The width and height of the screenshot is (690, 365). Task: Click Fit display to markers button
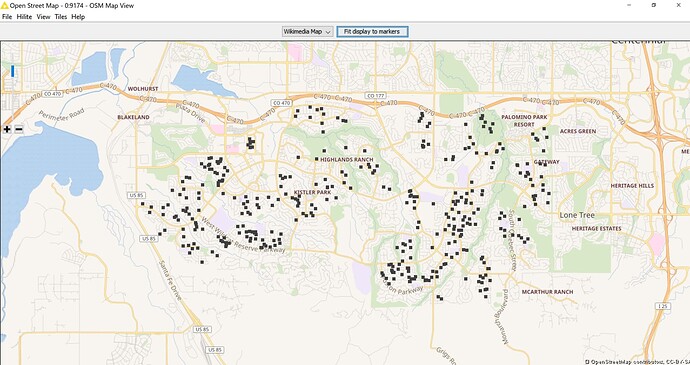point(372,32)
